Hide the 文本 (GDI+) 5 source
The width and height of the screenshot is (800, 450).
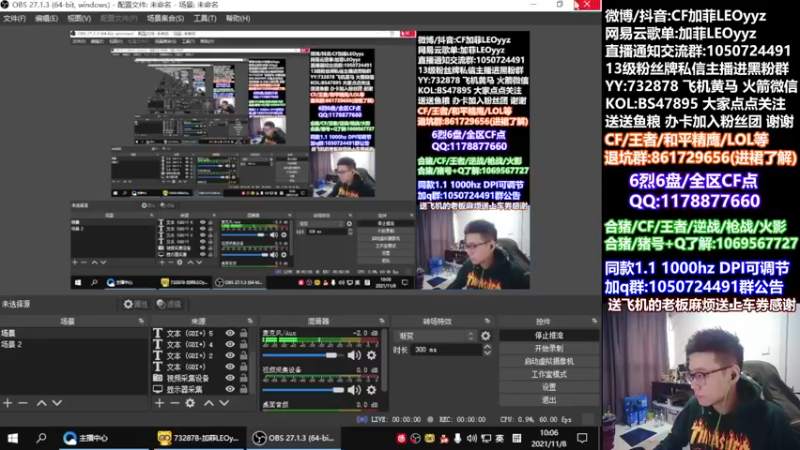point(230,333)
